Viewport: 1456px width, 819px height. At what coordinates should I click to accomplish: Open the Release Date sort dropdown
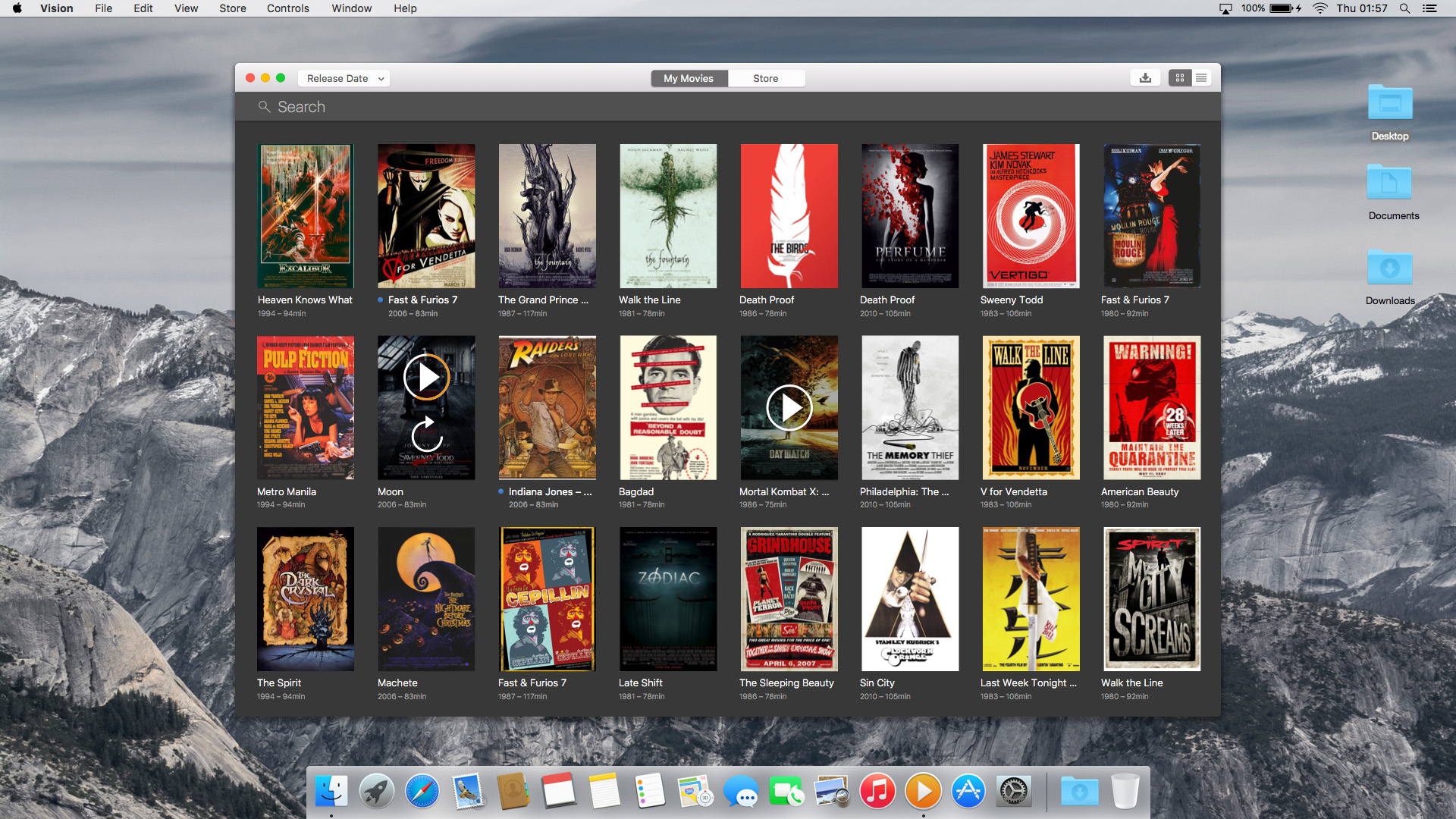(x=344, y=78)
